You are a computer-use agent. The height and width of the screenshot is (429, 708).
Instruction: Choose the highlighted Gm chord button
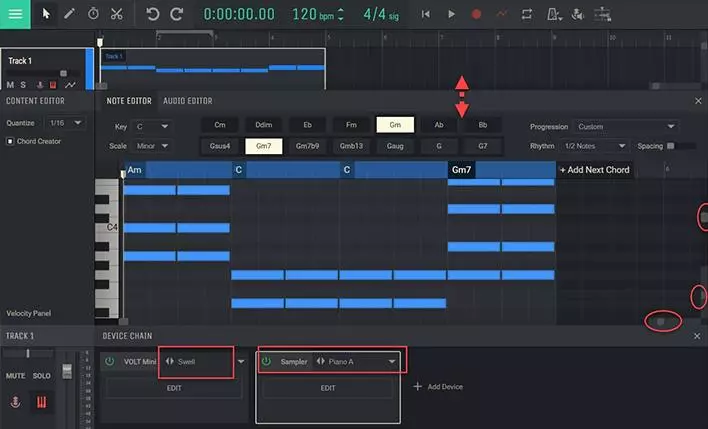395,125
